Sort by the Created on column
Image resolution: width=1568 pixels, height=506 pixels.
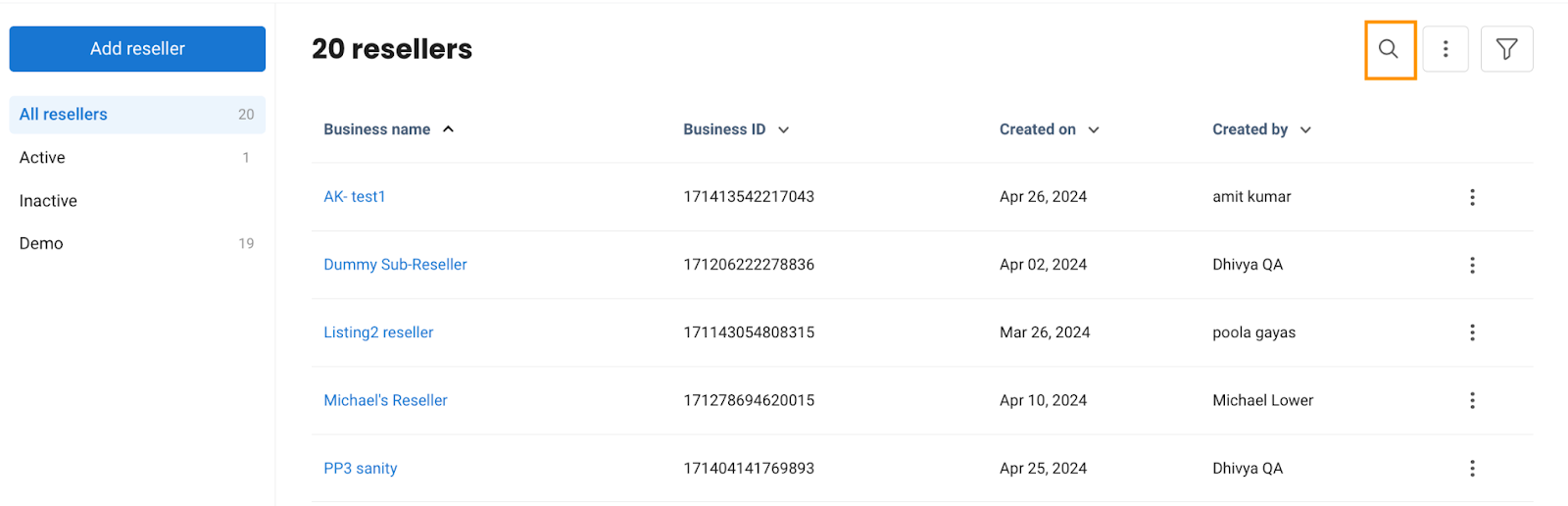click(1050, 129)
